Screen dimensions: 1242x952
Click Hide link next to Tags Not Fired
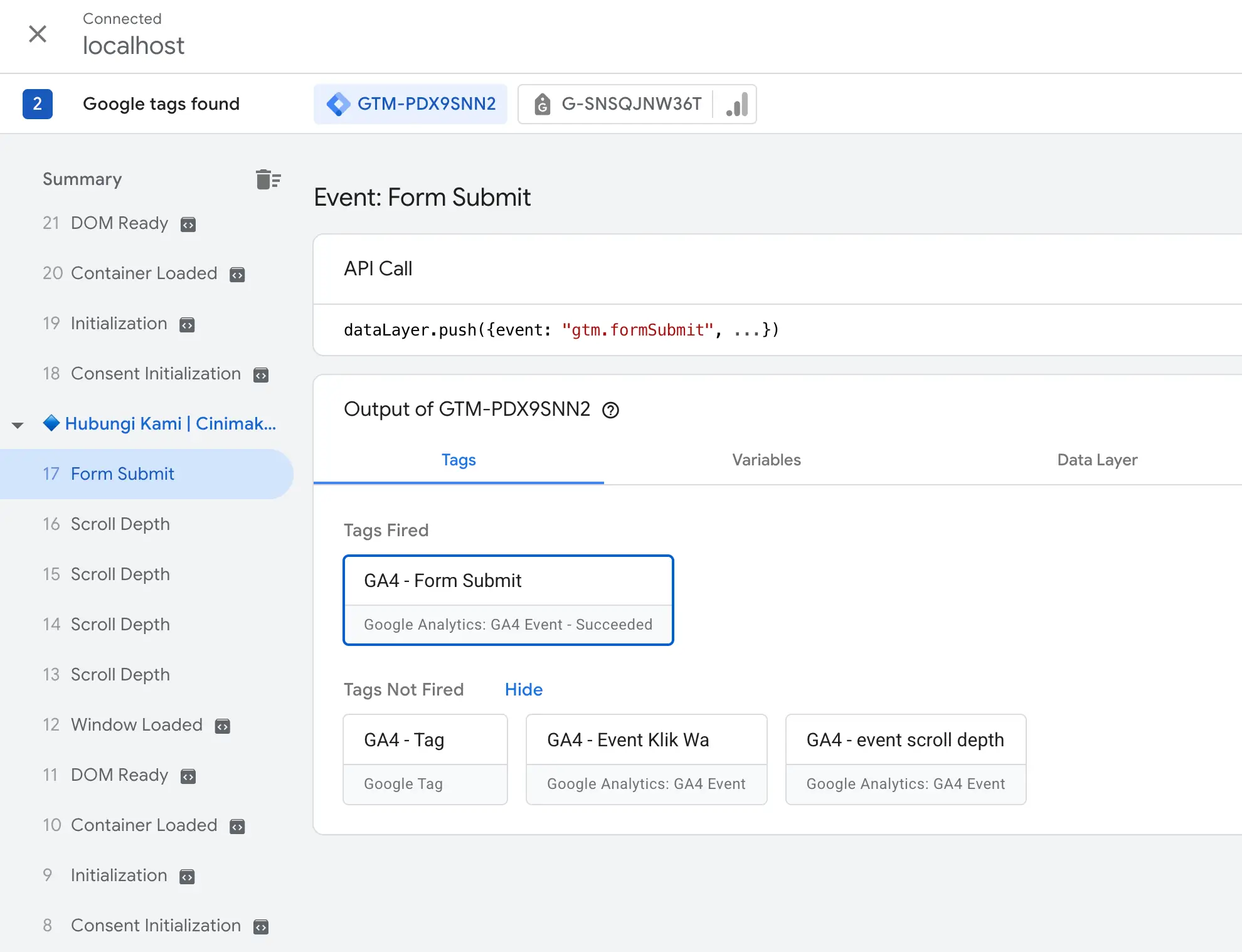point(524,690)
